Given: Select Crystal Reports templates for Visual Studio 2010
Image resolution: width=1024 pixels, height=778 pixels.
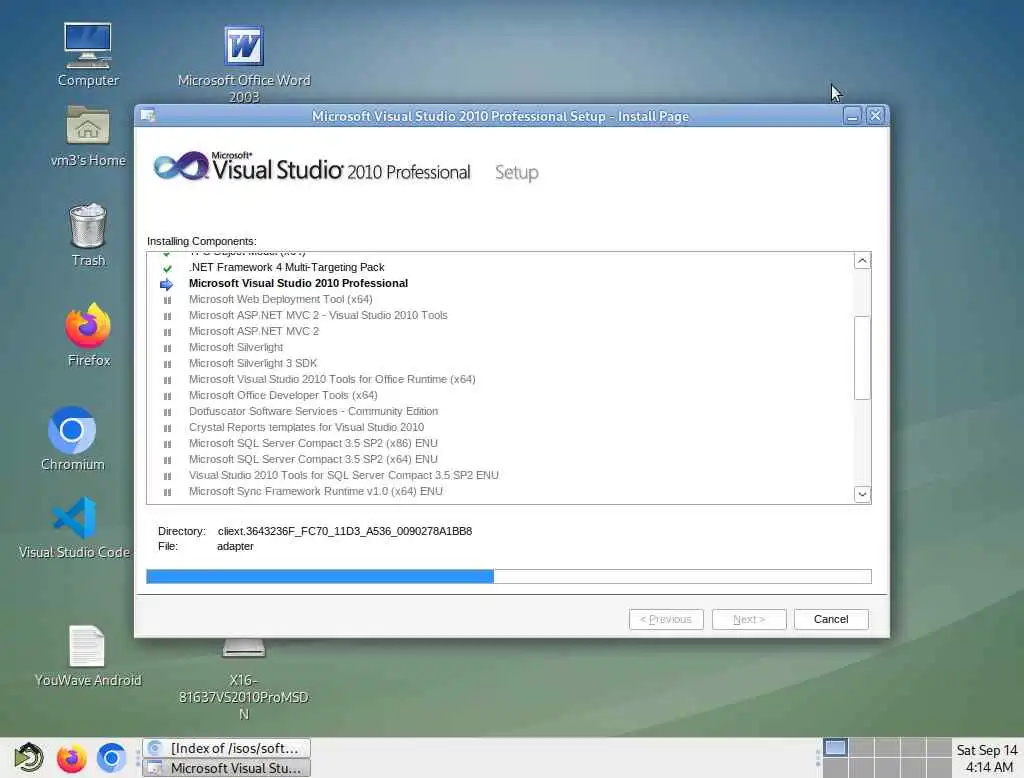Looking at the screenshot, I should point(306,427).
